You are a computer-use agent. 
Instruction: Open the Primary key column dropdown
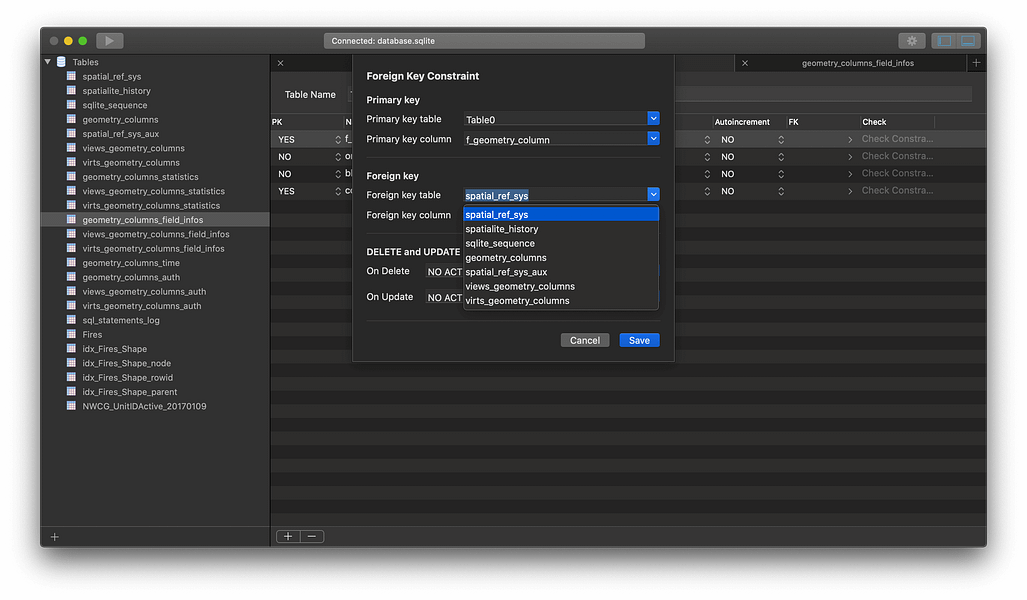653,139
